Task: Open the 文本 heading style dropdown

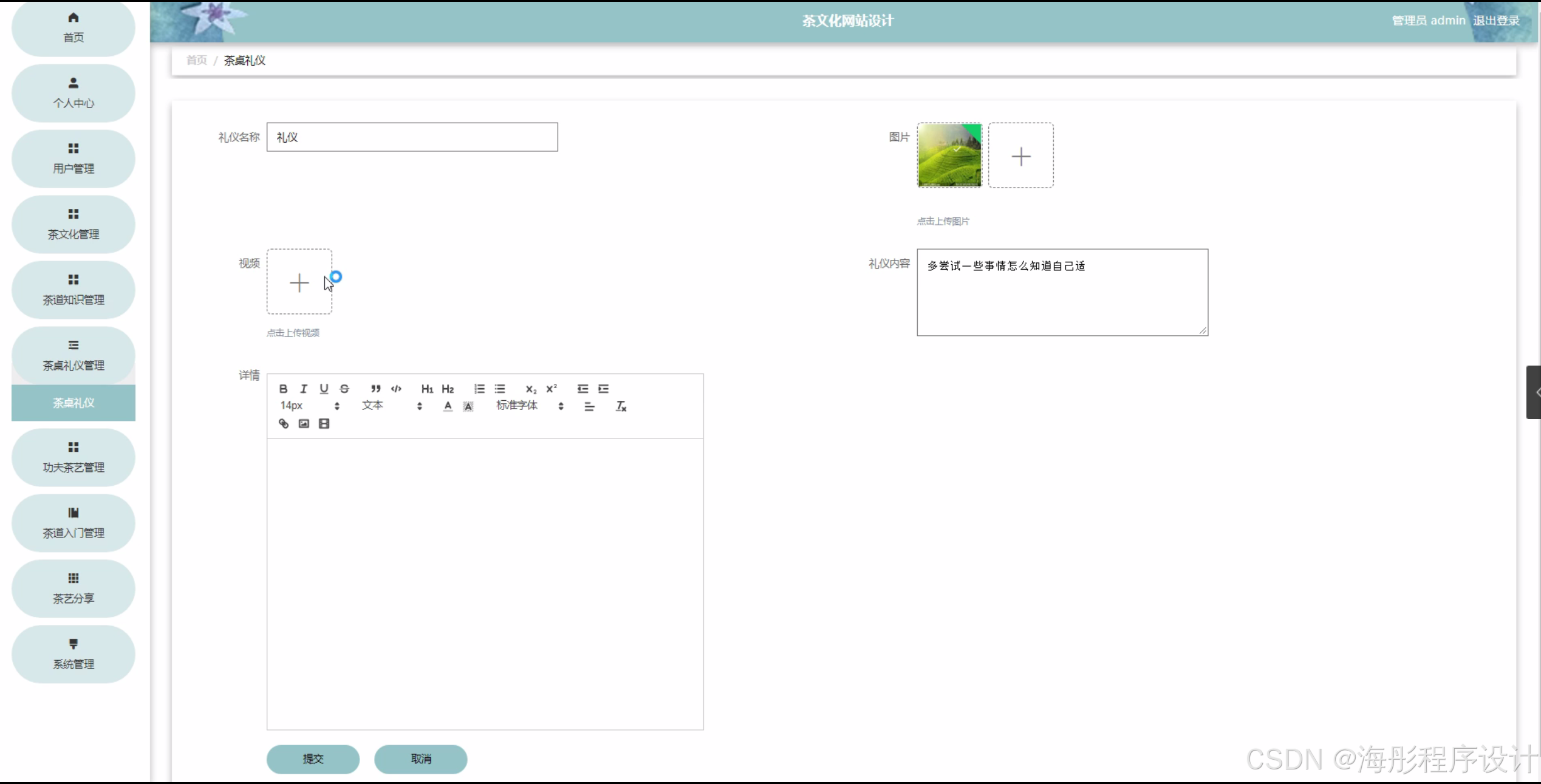Action: [x=392, y=406]
